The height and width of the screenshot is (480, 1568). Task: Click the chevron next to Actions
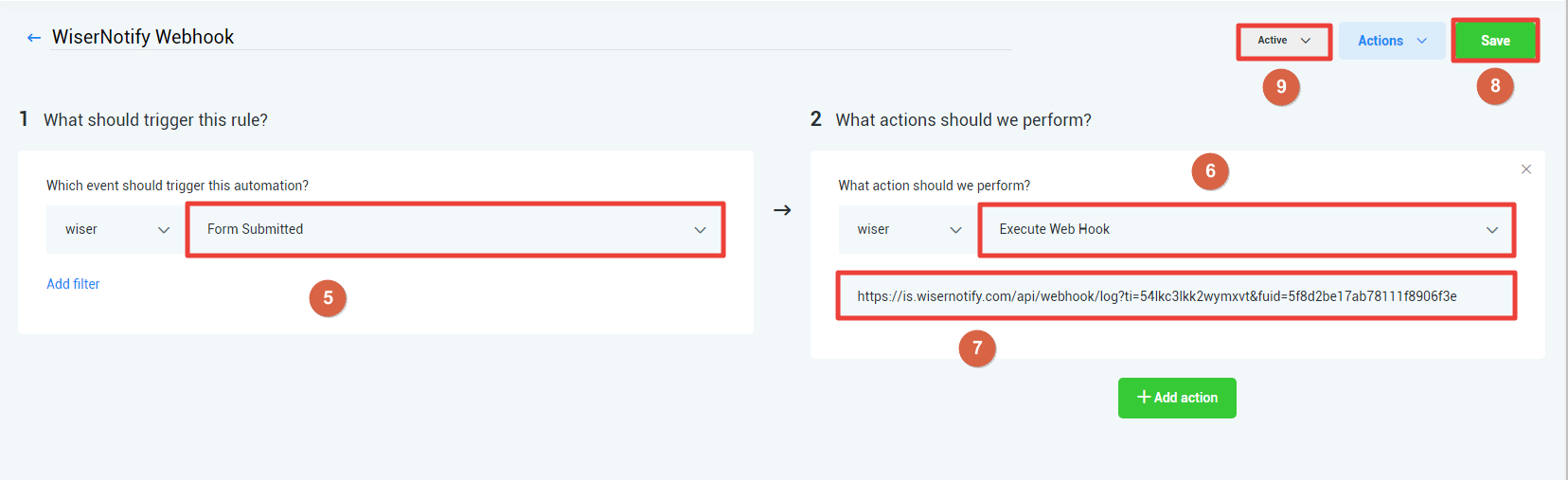click(x=1421, y=41)
